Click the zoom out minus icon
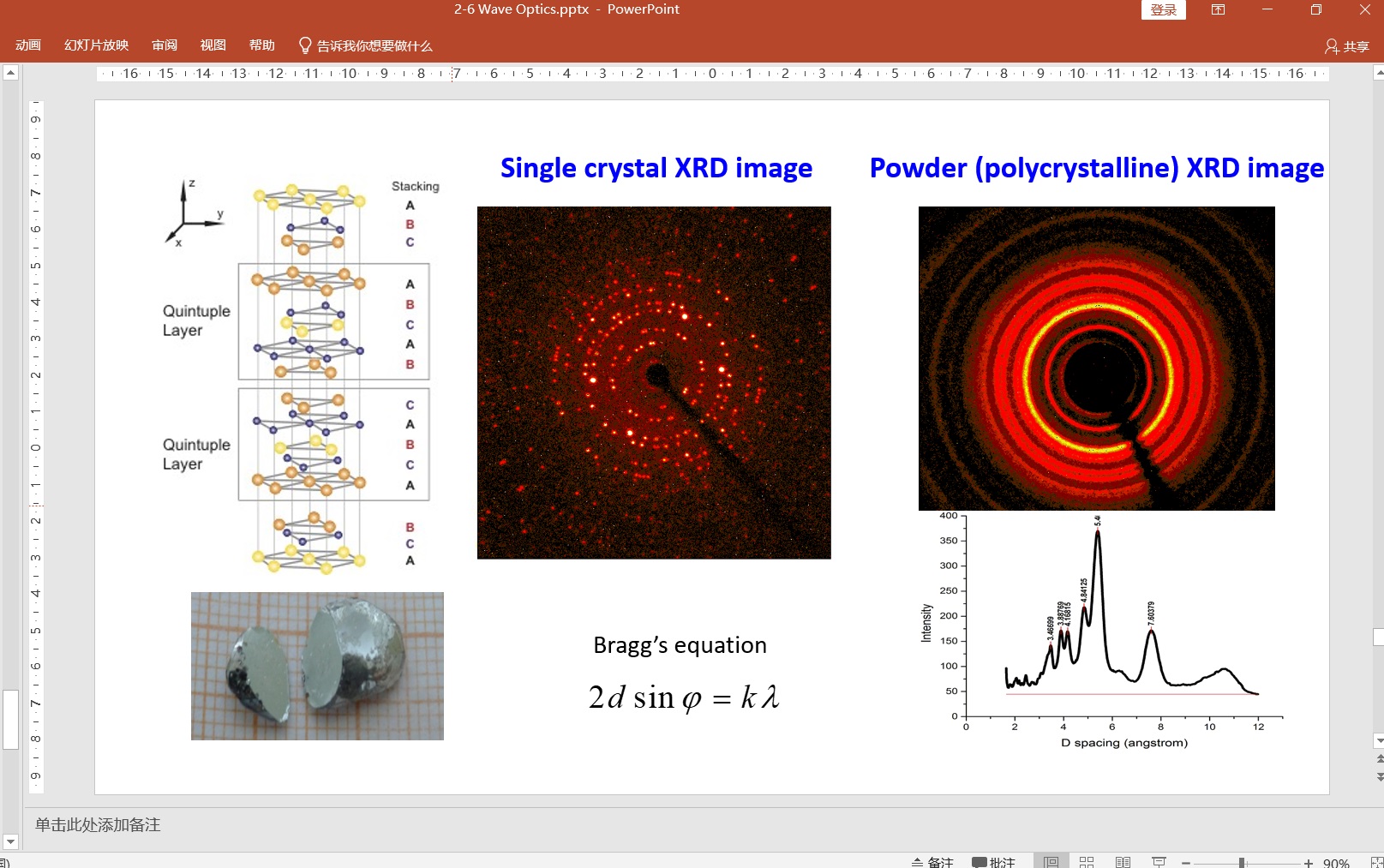The width and height of the screenshot is (1384, 868). [x=1186, y=863]
